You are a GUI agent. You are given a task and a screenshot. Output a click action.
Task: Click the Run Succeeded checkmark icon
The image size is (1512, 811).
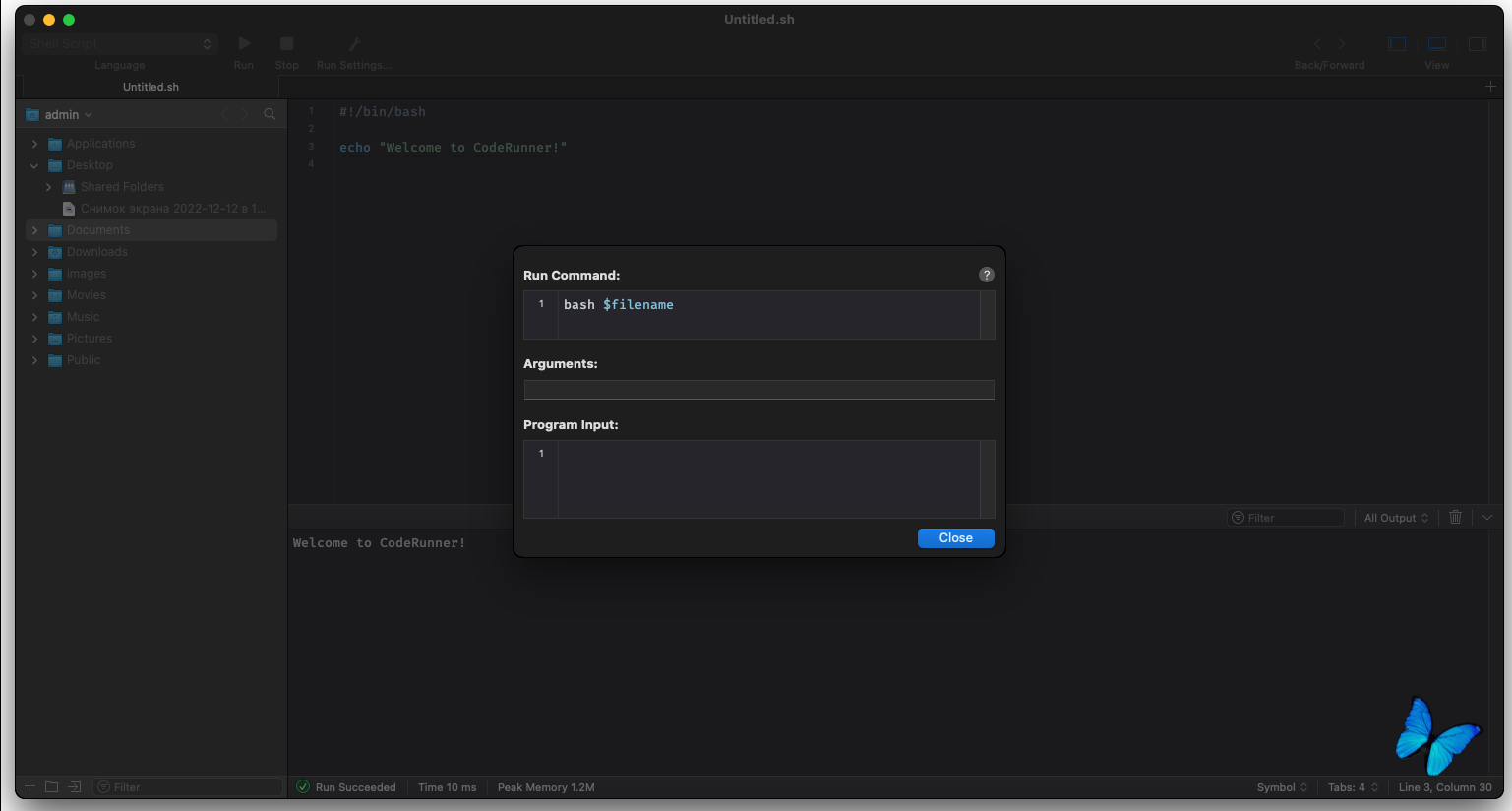(303, 787)
